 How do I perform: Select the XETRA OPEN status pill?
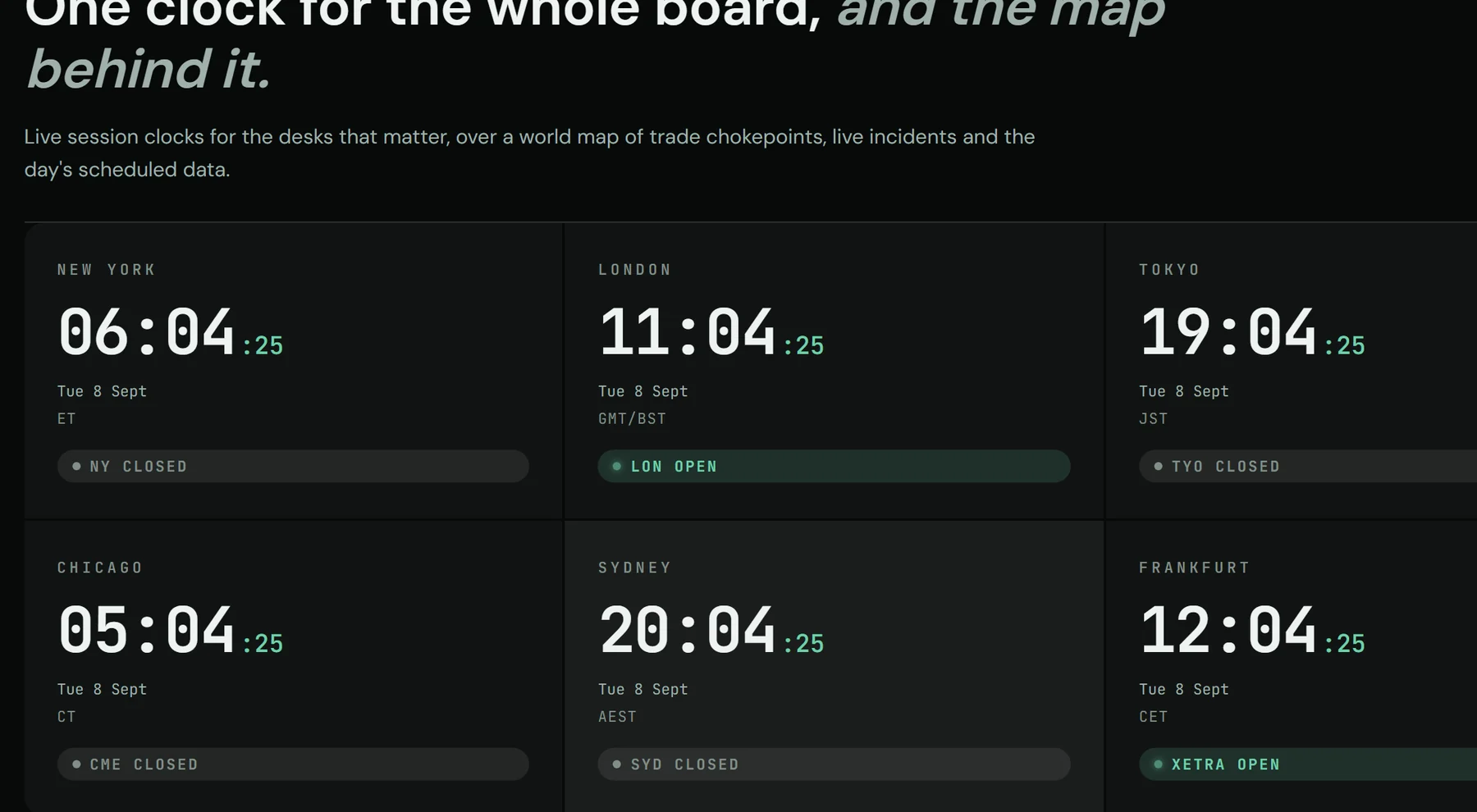pyautogui.click(x=1308, y=764)
